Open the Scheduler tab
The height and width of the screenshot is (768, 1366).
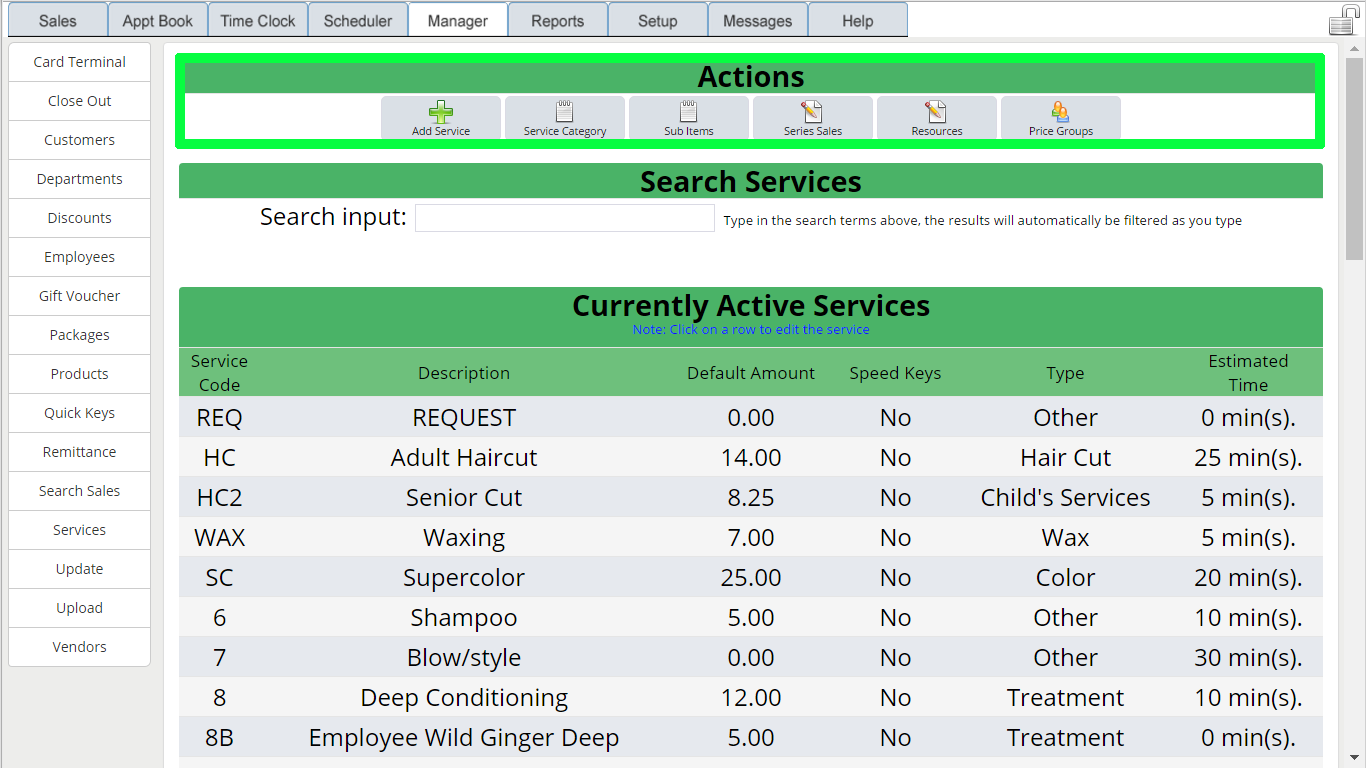pos(358,20)
